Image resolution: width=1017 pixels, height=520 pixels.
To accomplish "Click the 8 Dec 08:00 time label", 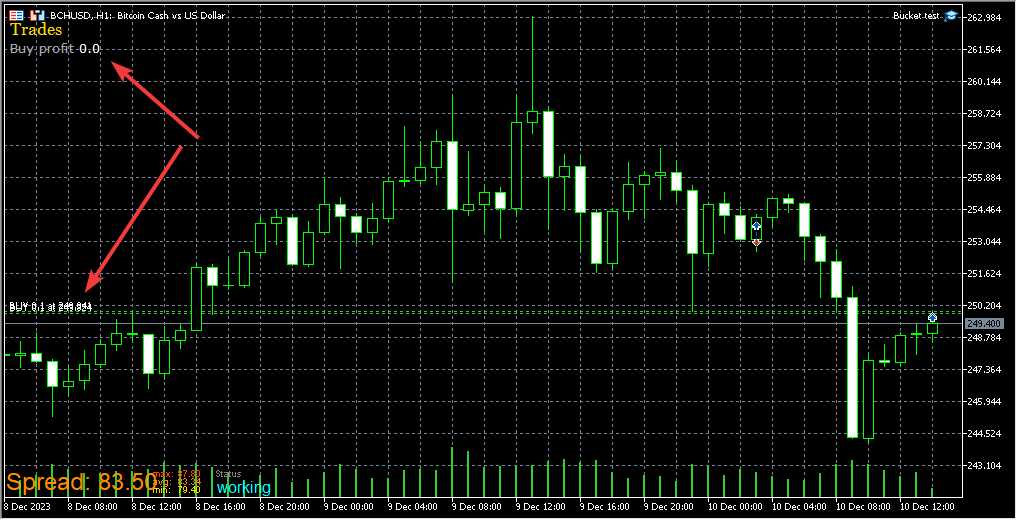I will [93, 506].
